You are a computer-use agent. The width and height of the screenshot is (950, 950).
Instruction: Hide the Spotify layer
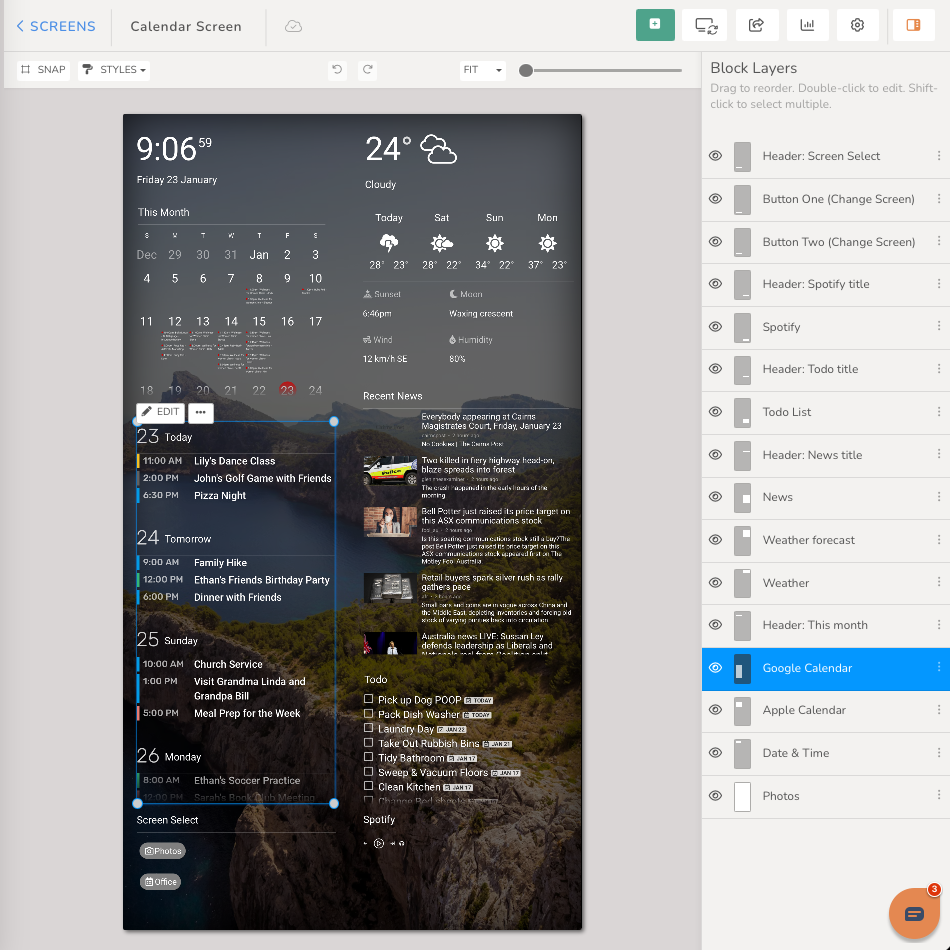pyautogui.click(x=714, y=327)
